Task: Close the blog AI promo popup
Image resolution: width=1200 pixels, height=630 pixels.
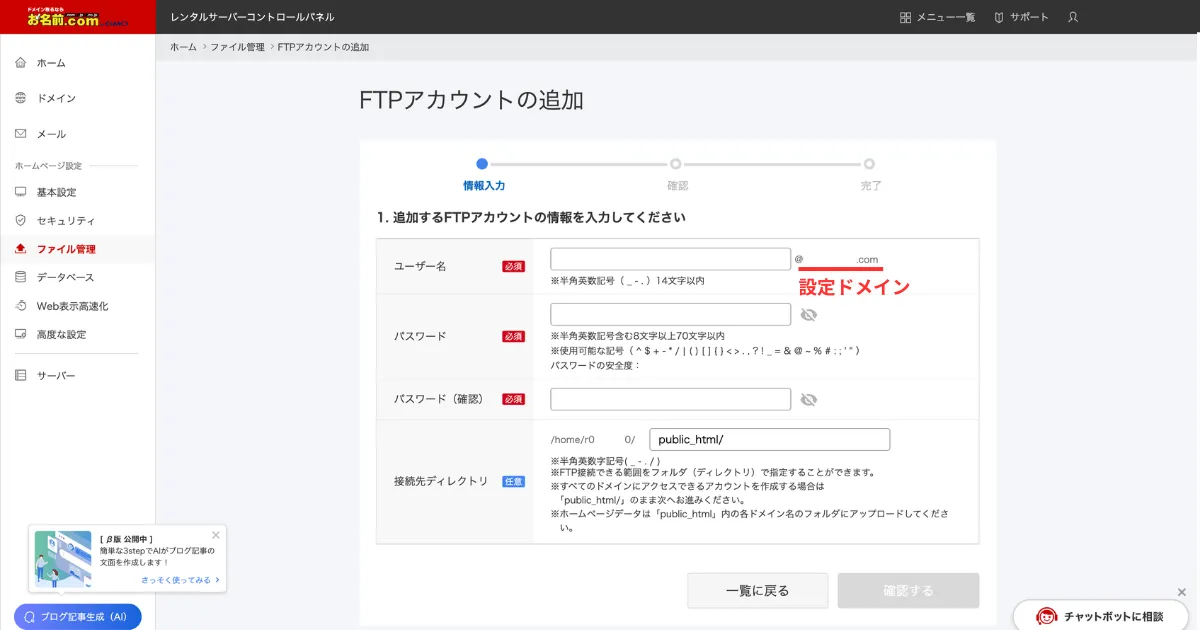Action: coord(216,535)
